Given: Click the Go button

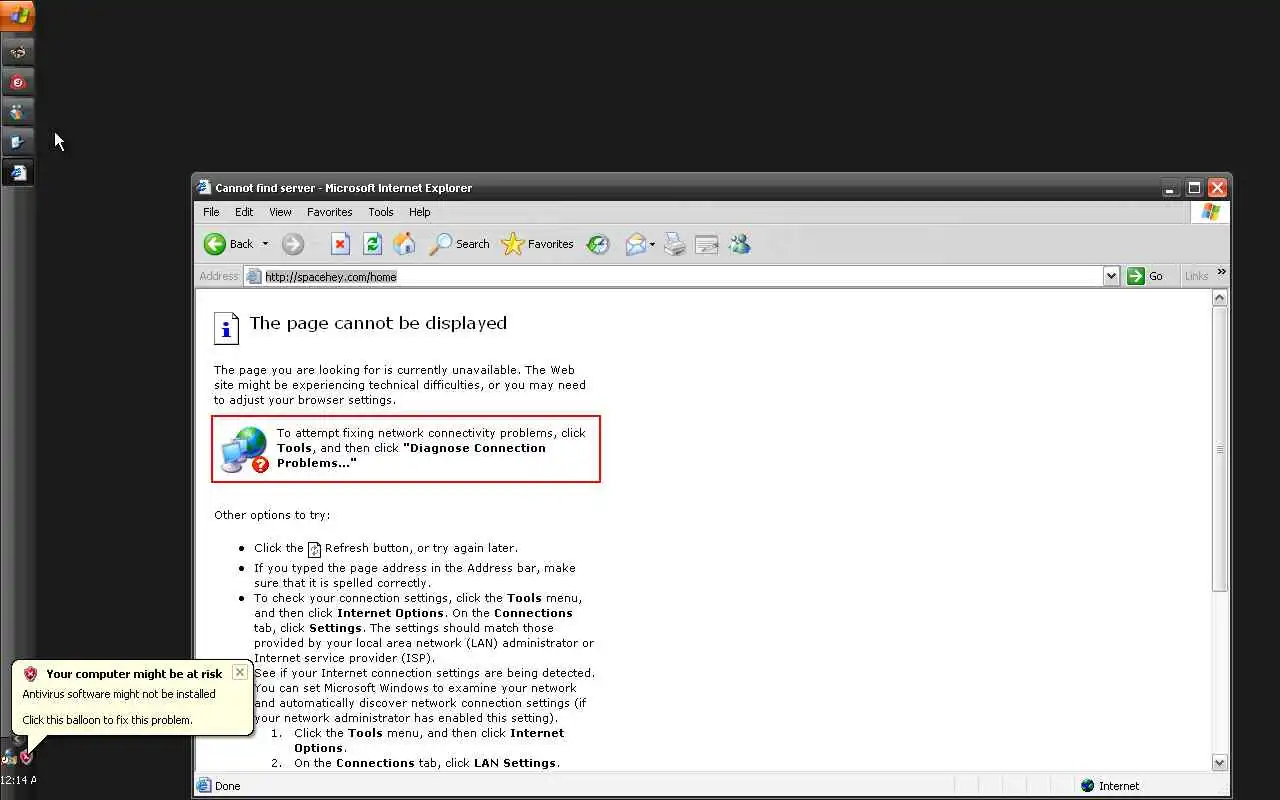Looking at the screenshot, I should pos(1147,276).
